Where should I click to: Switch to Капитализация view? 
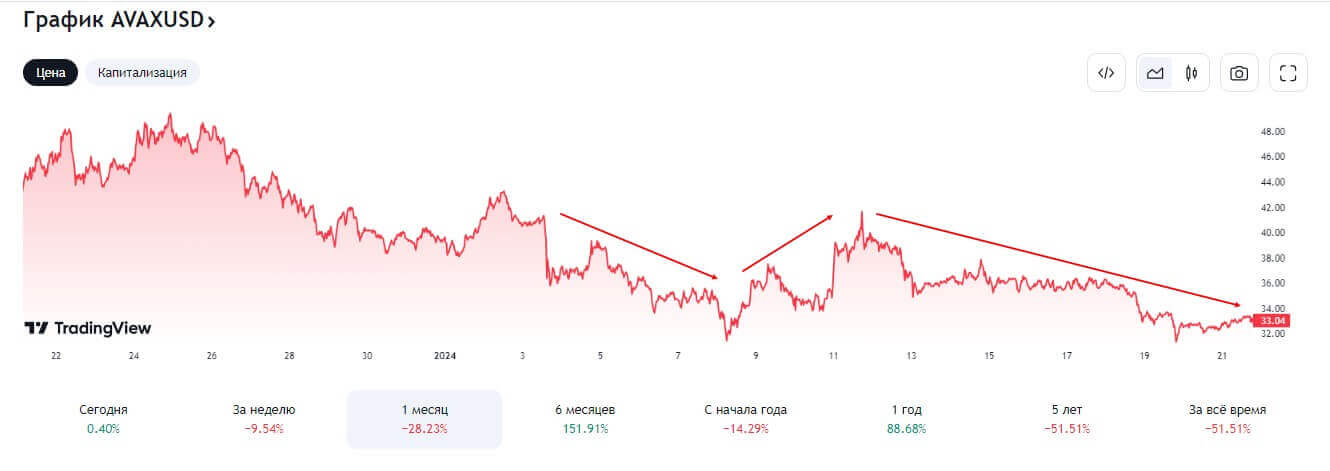tap(142, 73)
